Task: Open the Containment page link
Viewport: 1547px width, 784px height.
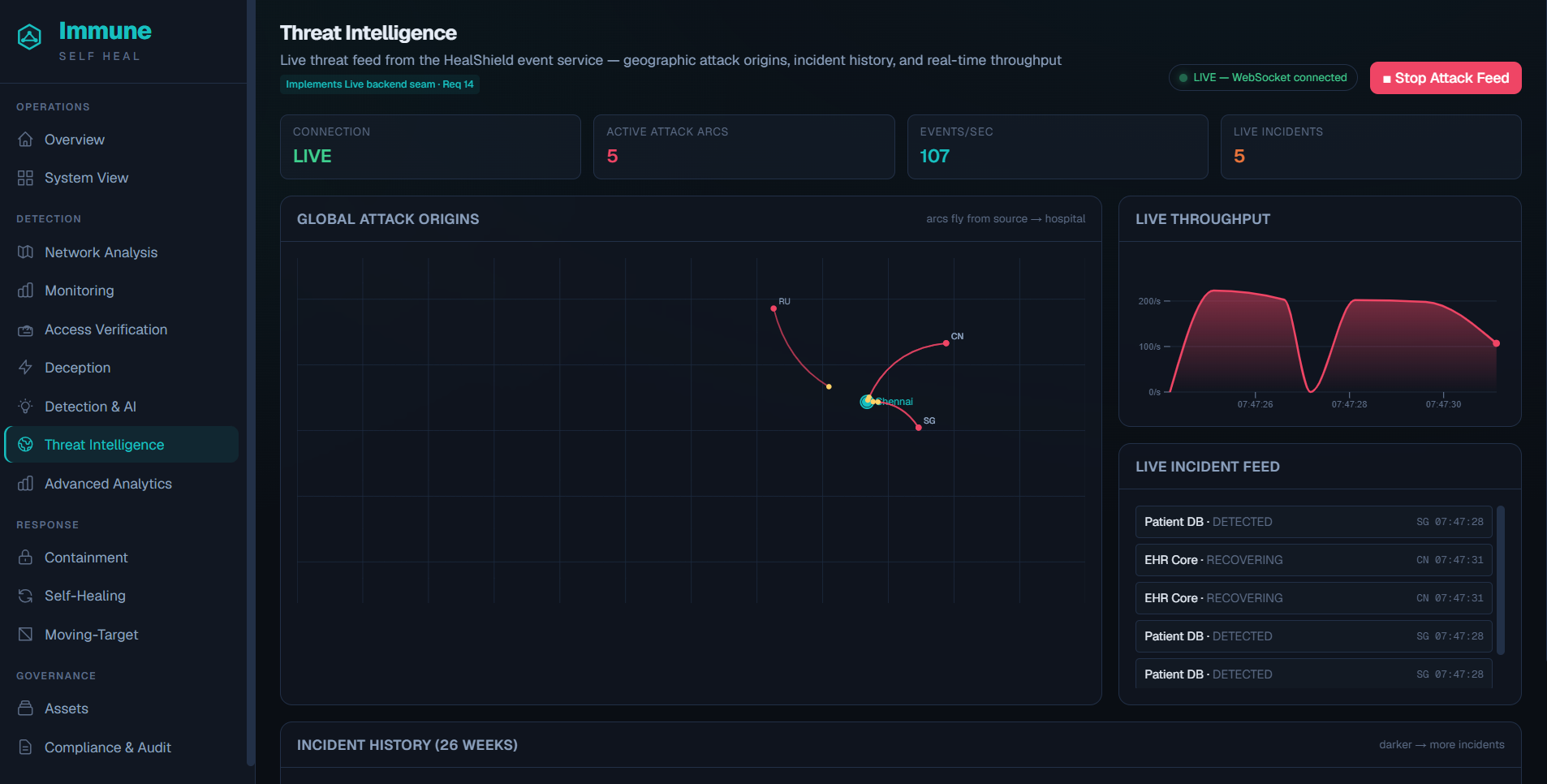Action: pos(122,558)
